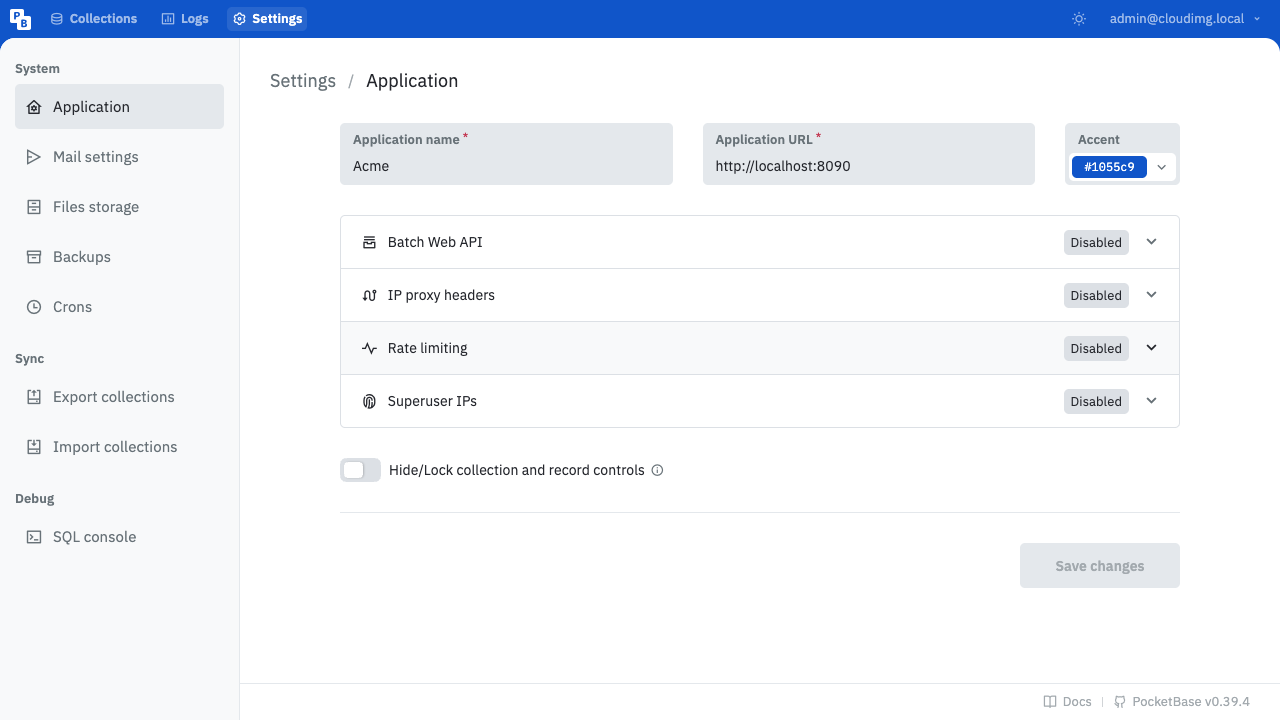Image resolution: width=1280 pixels, height=720 pixels.
Task: Open the Settings tab in top bar
Action: point(267,19)
